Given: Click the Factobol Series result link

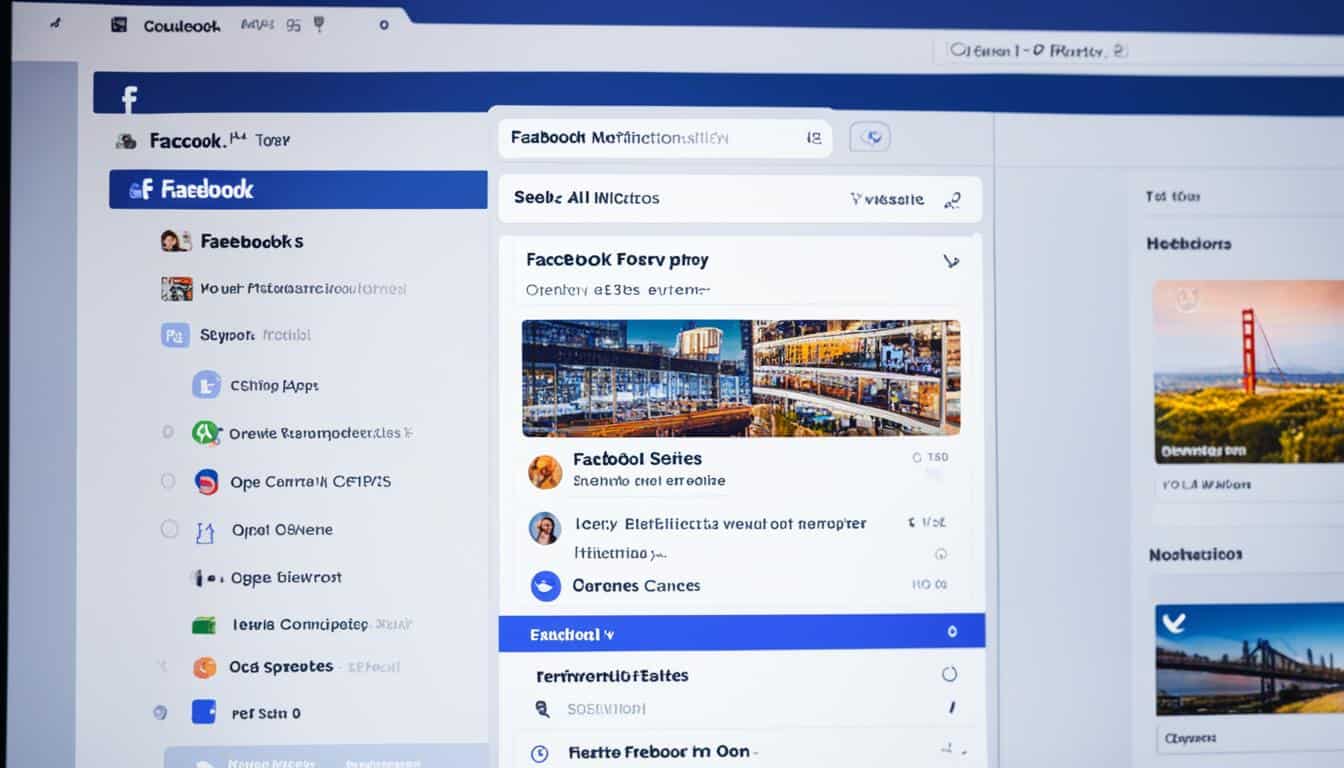Looking at the screenshot, I should point(638,458).
